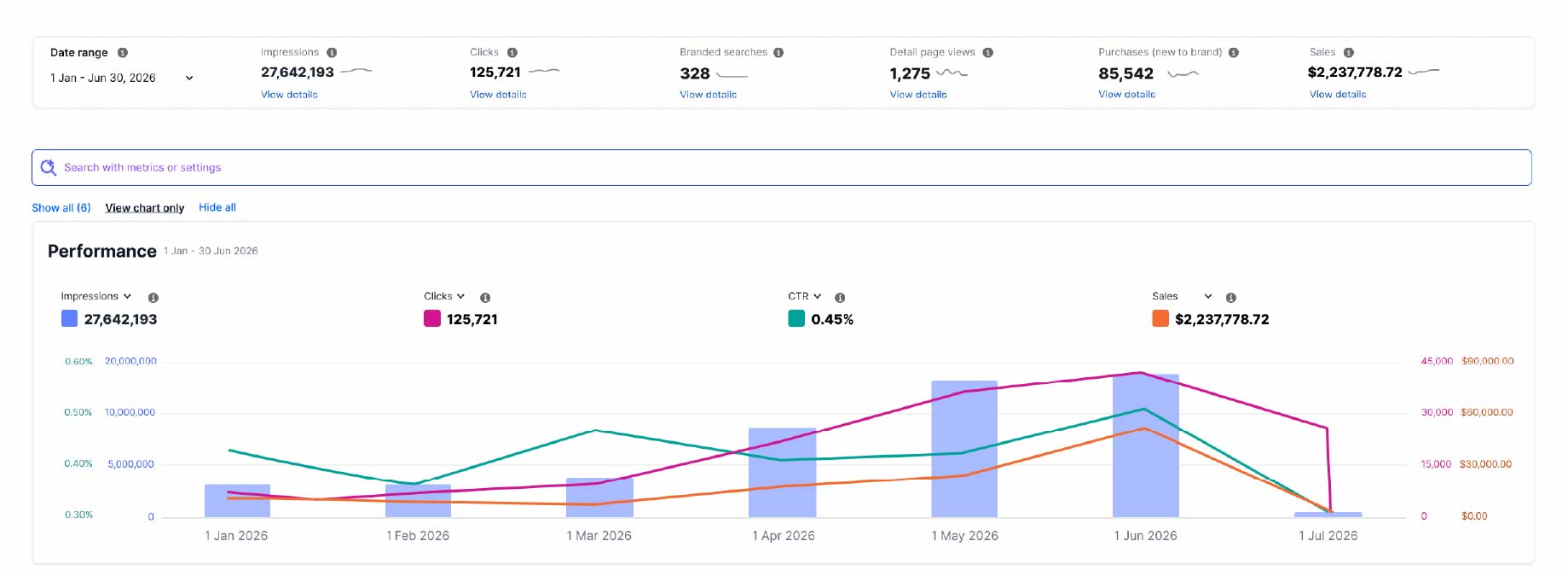Click the 1 Feb 2026 impressions bar
The image size is (1568, 576).
tap(418, 501)
